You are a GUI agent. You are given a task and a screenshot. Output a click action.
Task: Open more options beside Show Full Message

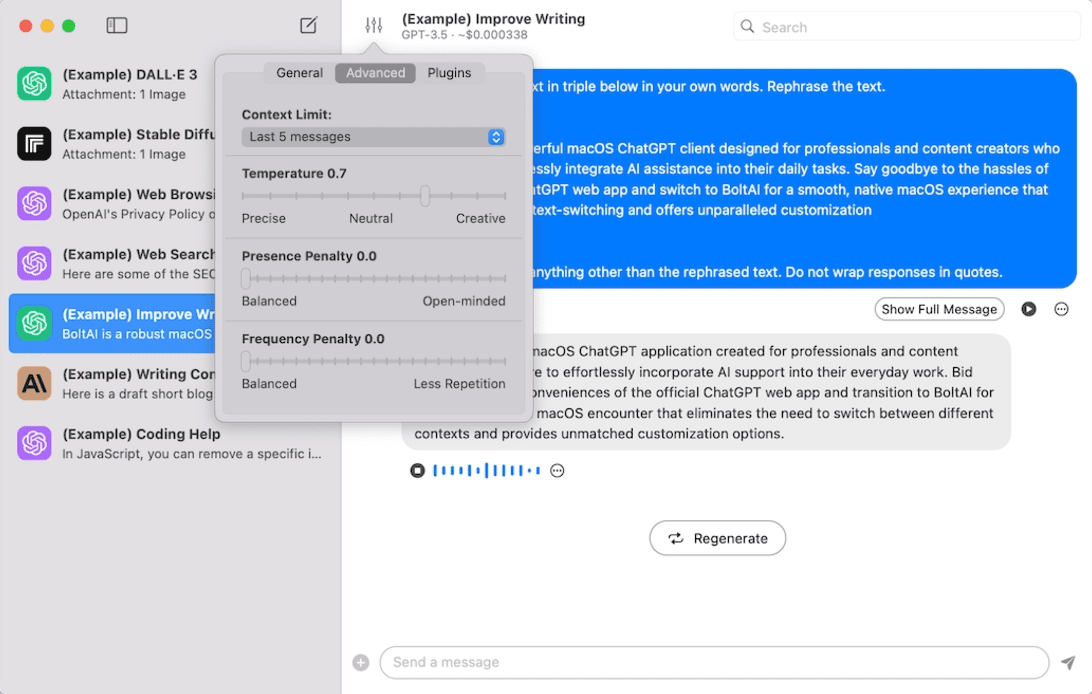[x=1061, y=309]
